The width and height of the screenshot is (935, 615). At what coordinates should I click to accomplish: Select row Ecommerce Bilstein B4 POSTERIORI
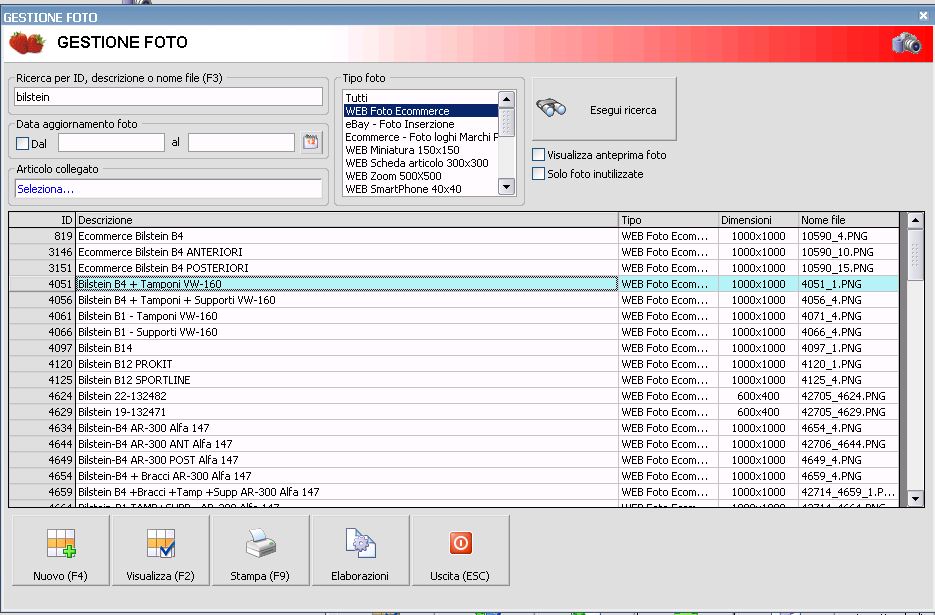(454, 268)
